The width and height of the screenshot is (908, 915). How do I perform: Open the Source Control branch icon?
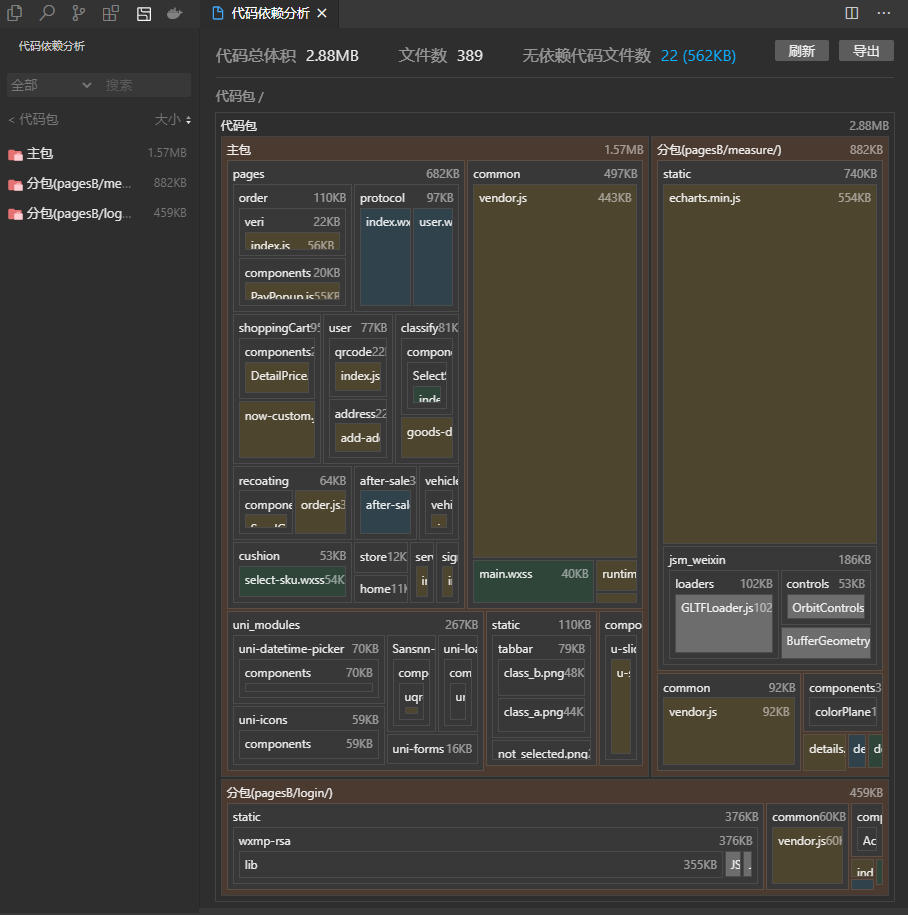click(78, 13)
